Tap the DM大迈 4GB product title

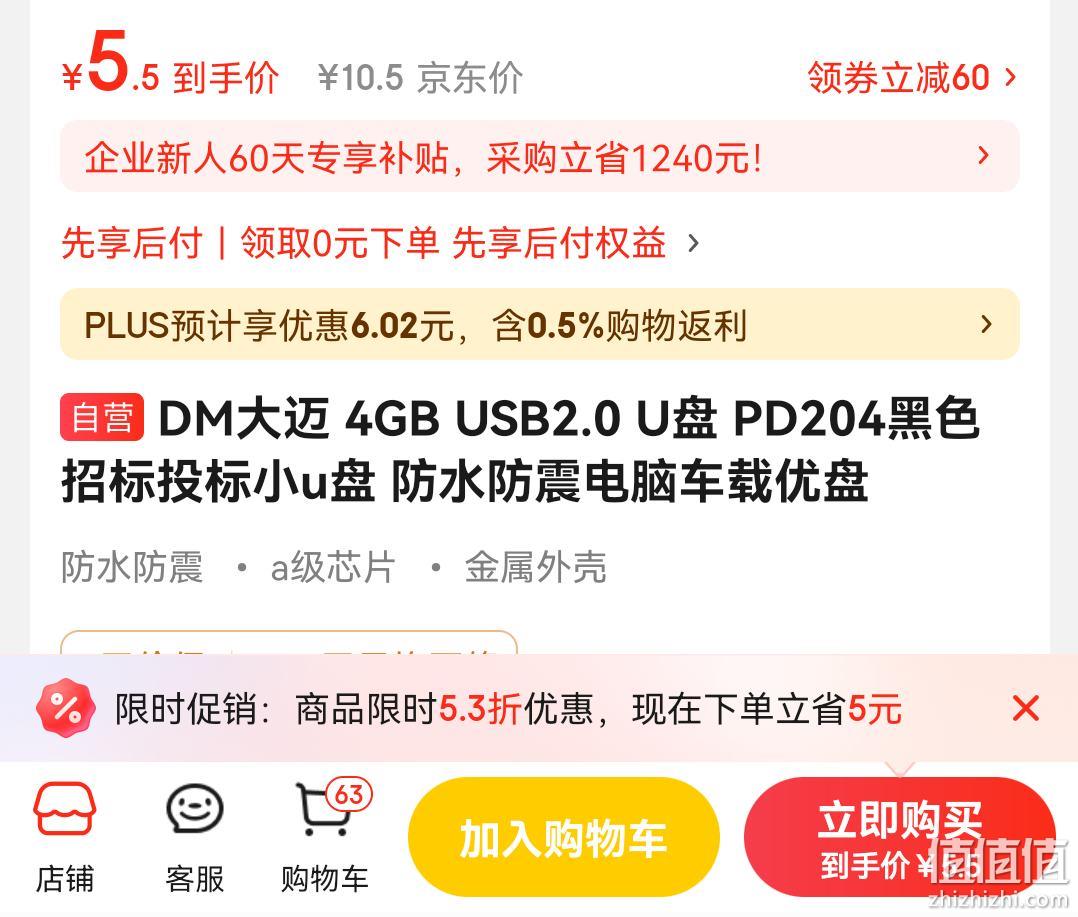[520, 450]
